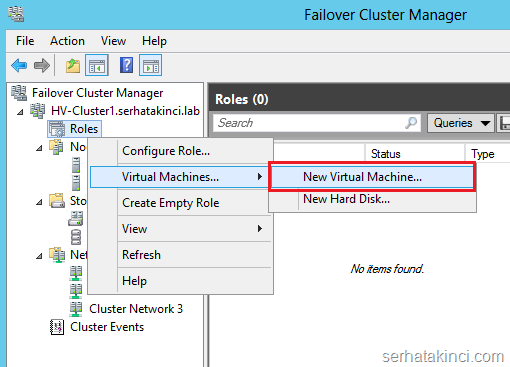The height and width of the screenshot is (367, 510).
Task: Click the Forward arrow toolbar icon
Action: click(x=42, y=65)
